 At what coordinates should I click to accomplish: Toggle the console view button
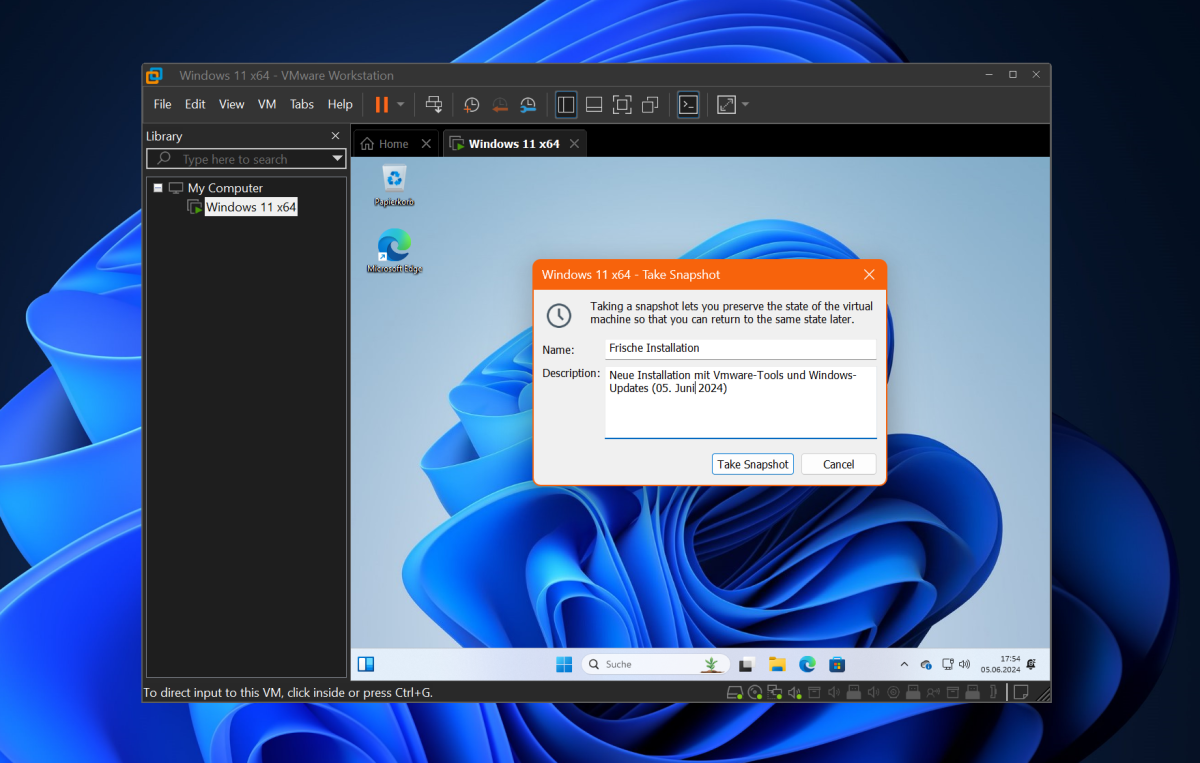688,104
